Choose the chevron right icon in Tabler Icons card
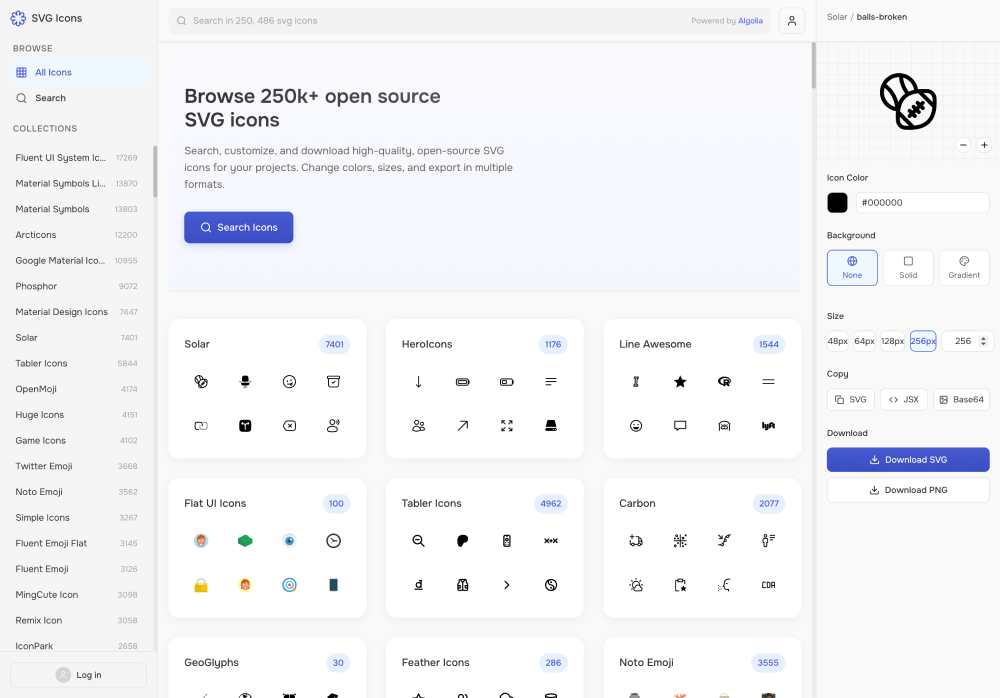 (x=507, y=585)
